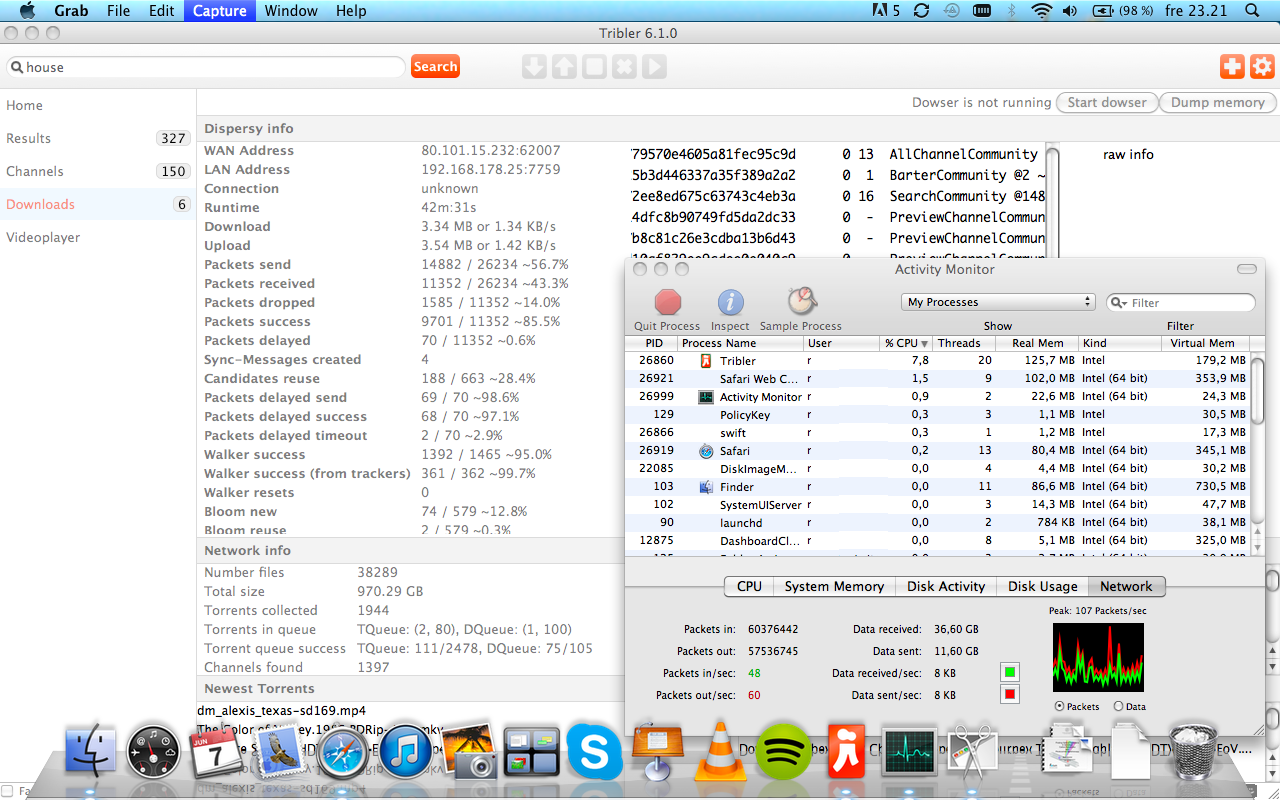
Task: Open the File menu
Action: pyautogui.click(x=118, y=11)
